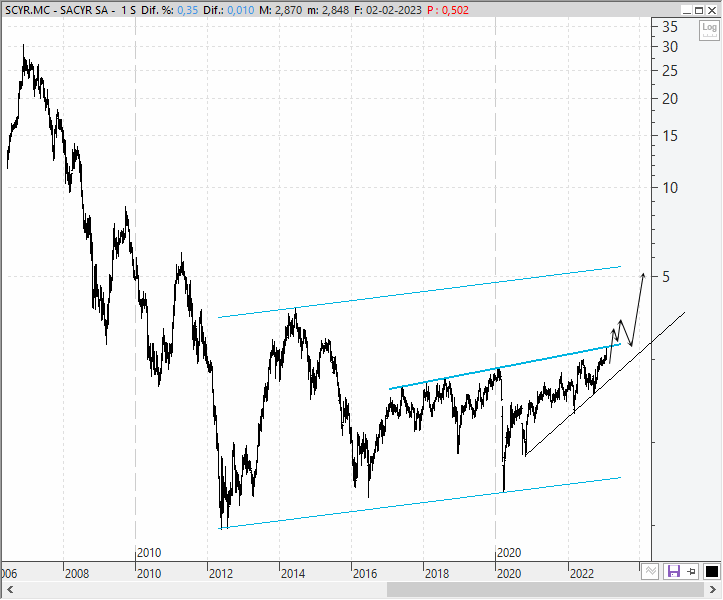Open the black color swatch
Screen dimensions: 723x600
[711, 572]
